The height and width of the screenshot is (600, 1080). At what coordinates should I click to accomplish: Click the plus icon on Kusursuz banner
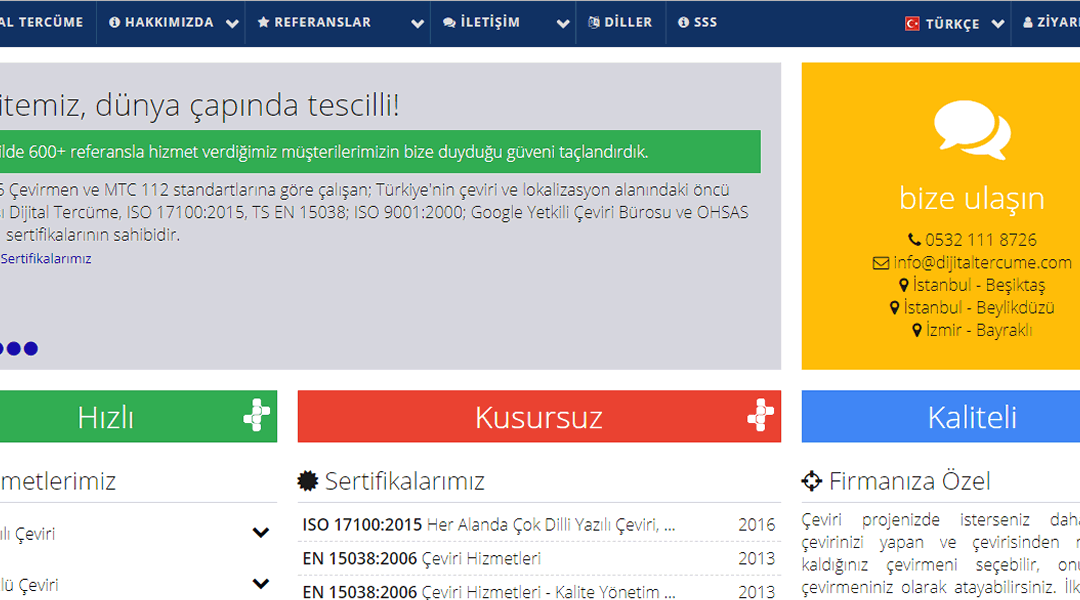pyautogui.click(x=760, y=415)
